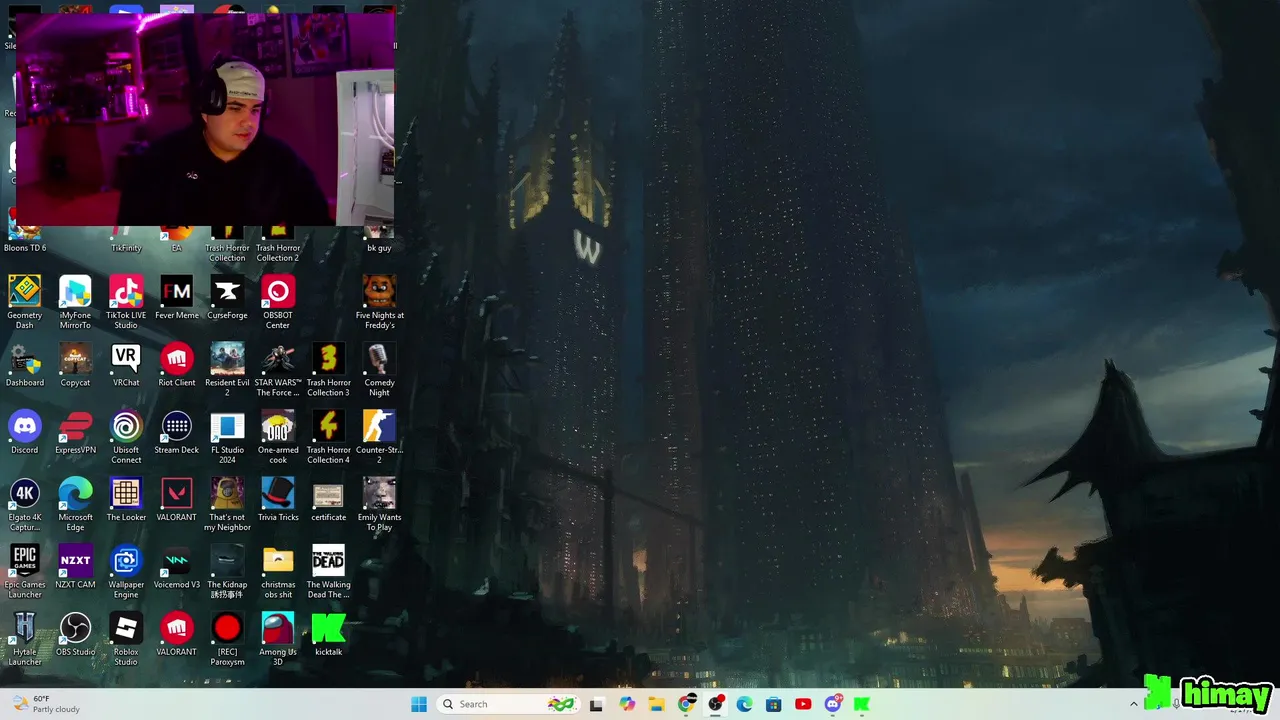Image resolution: width=1280 pixels, height=720 pixels.
Task: Launch iMyFone MirrorTo from desktop
Action: coord(75,302)
